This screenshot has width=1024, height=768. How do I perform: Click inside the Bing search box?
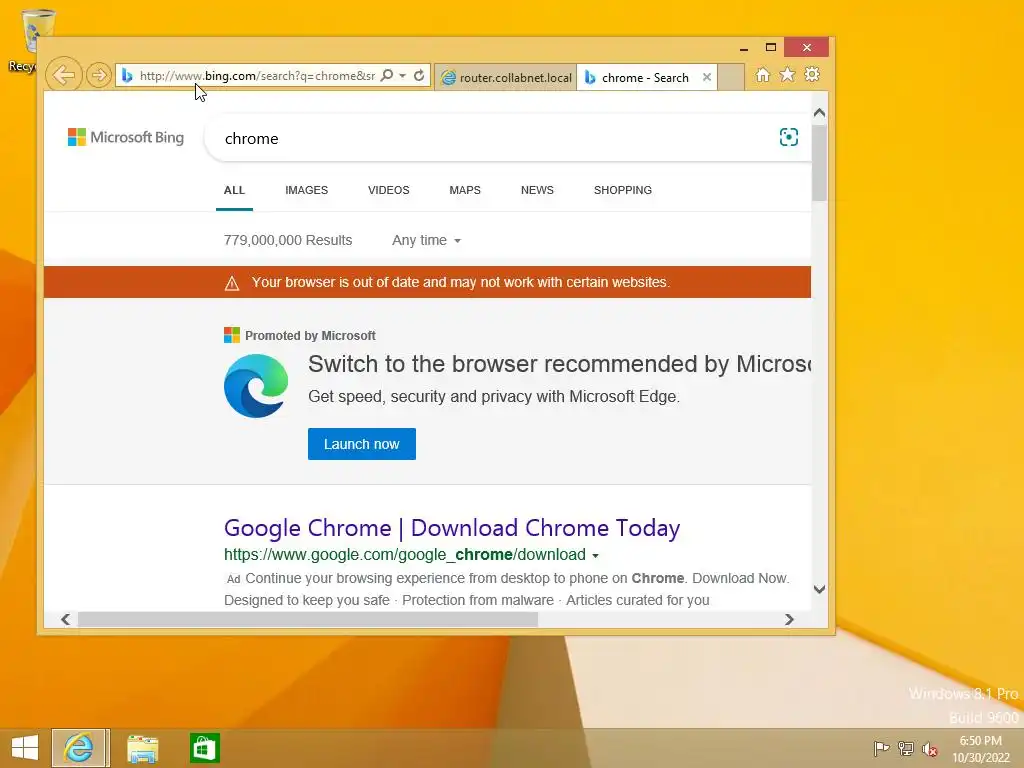coord(490,138)
